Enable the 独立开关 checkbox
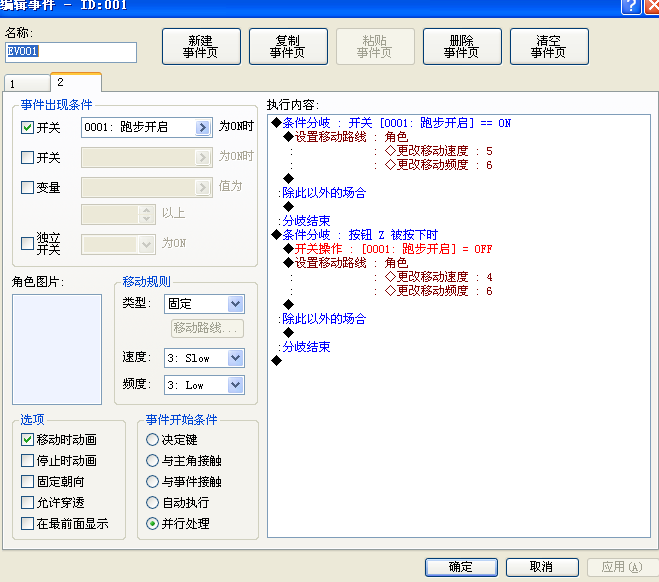 click(27, 243)
